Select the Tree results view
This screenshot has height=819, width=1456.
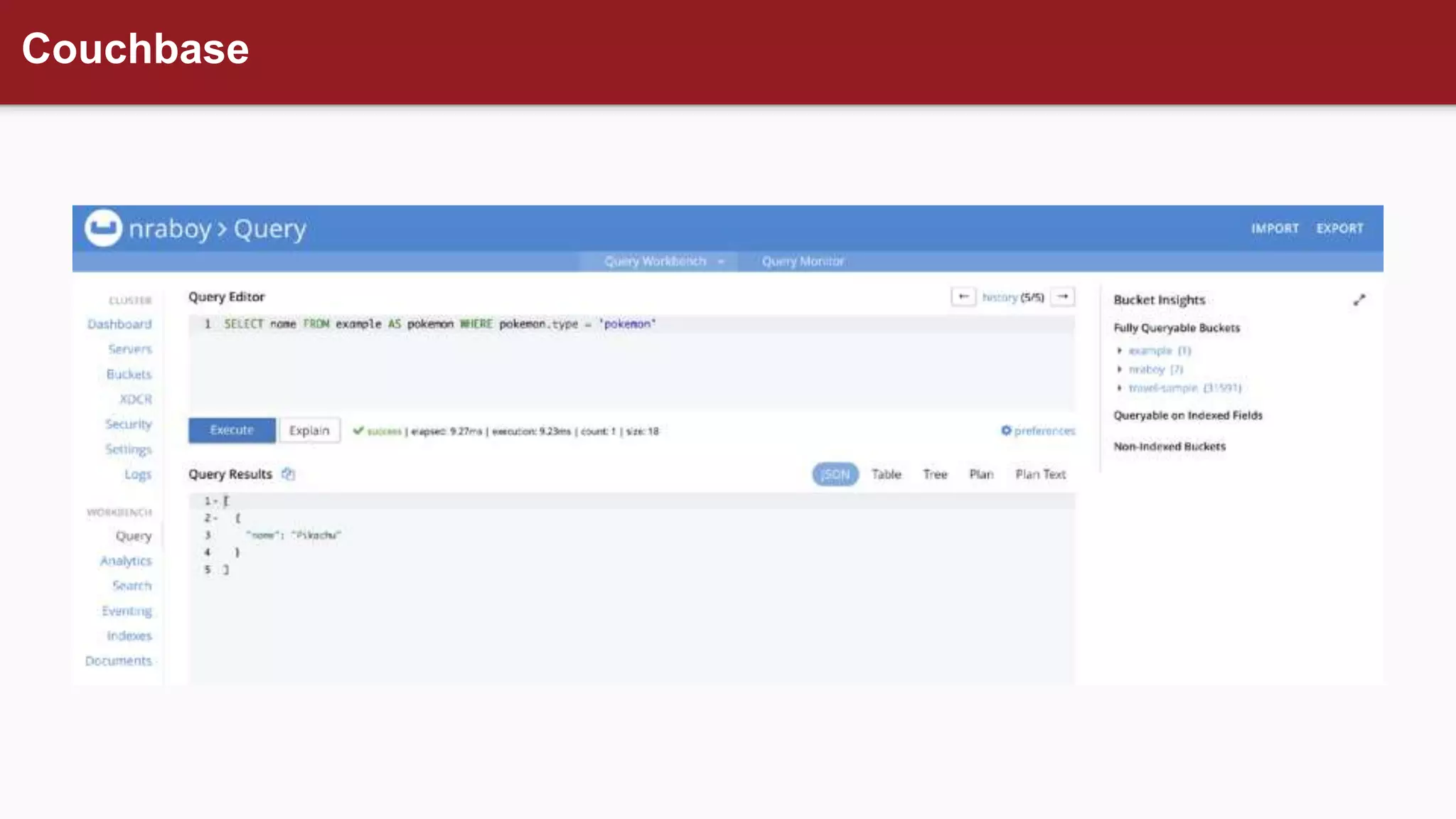tap(935, 474)
